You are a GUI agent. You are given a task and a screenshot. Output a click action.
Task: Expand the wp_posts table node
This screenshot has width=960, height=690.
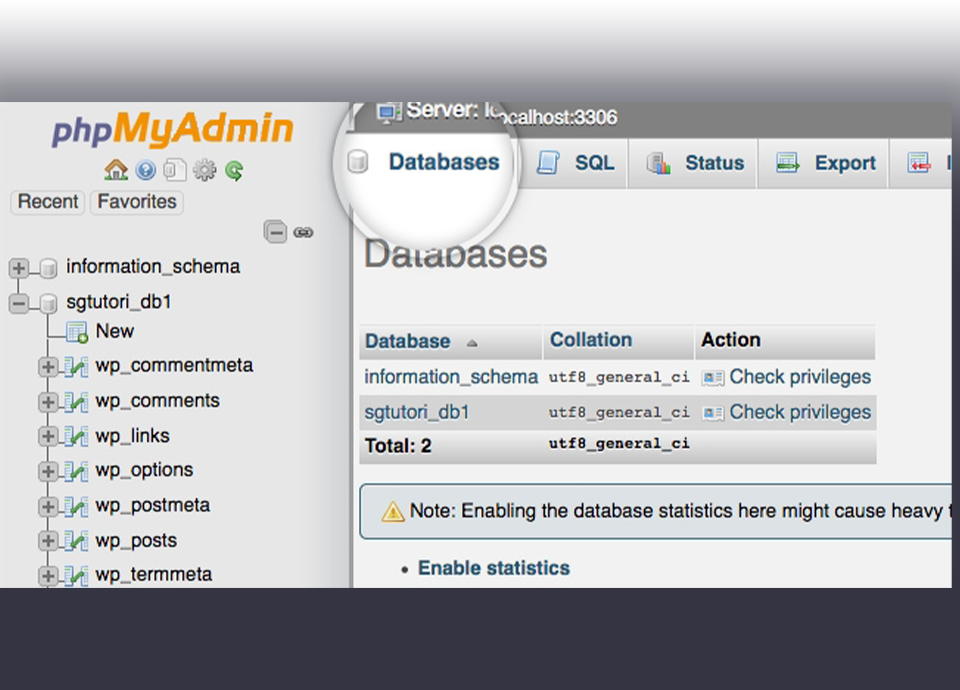(x=48, y=541)
